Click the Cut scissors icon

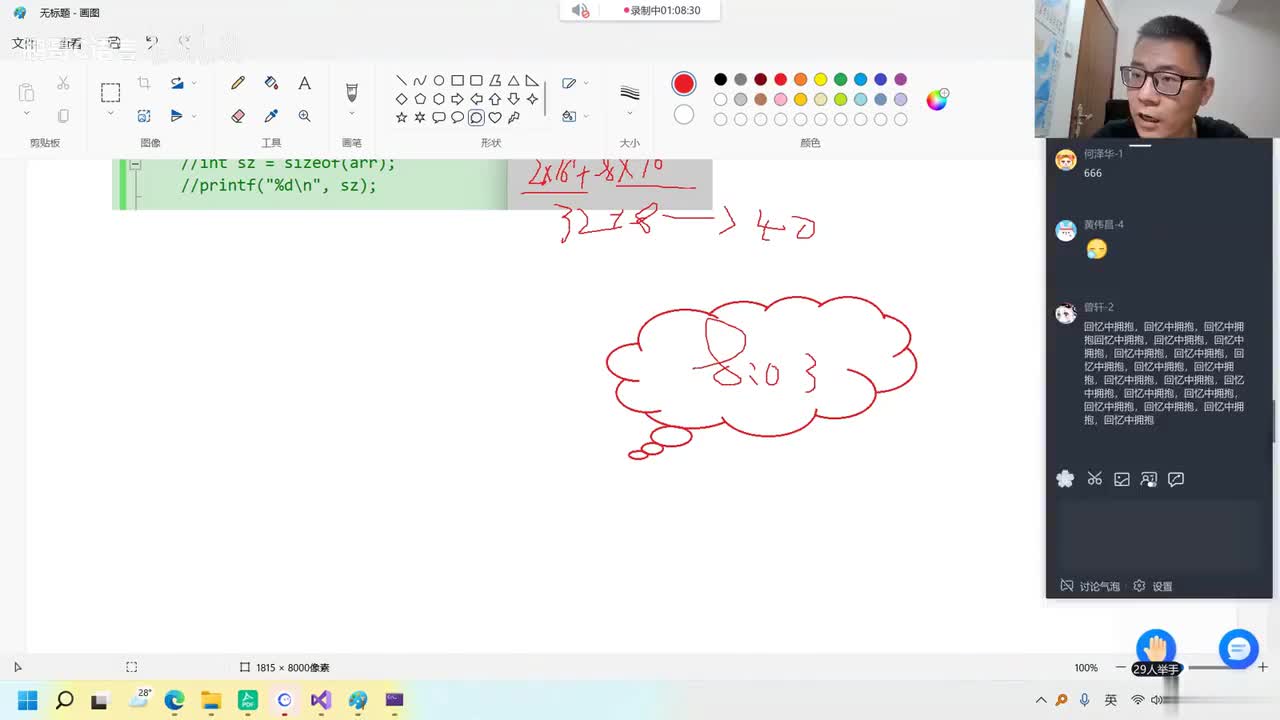[x=63, y=83]
